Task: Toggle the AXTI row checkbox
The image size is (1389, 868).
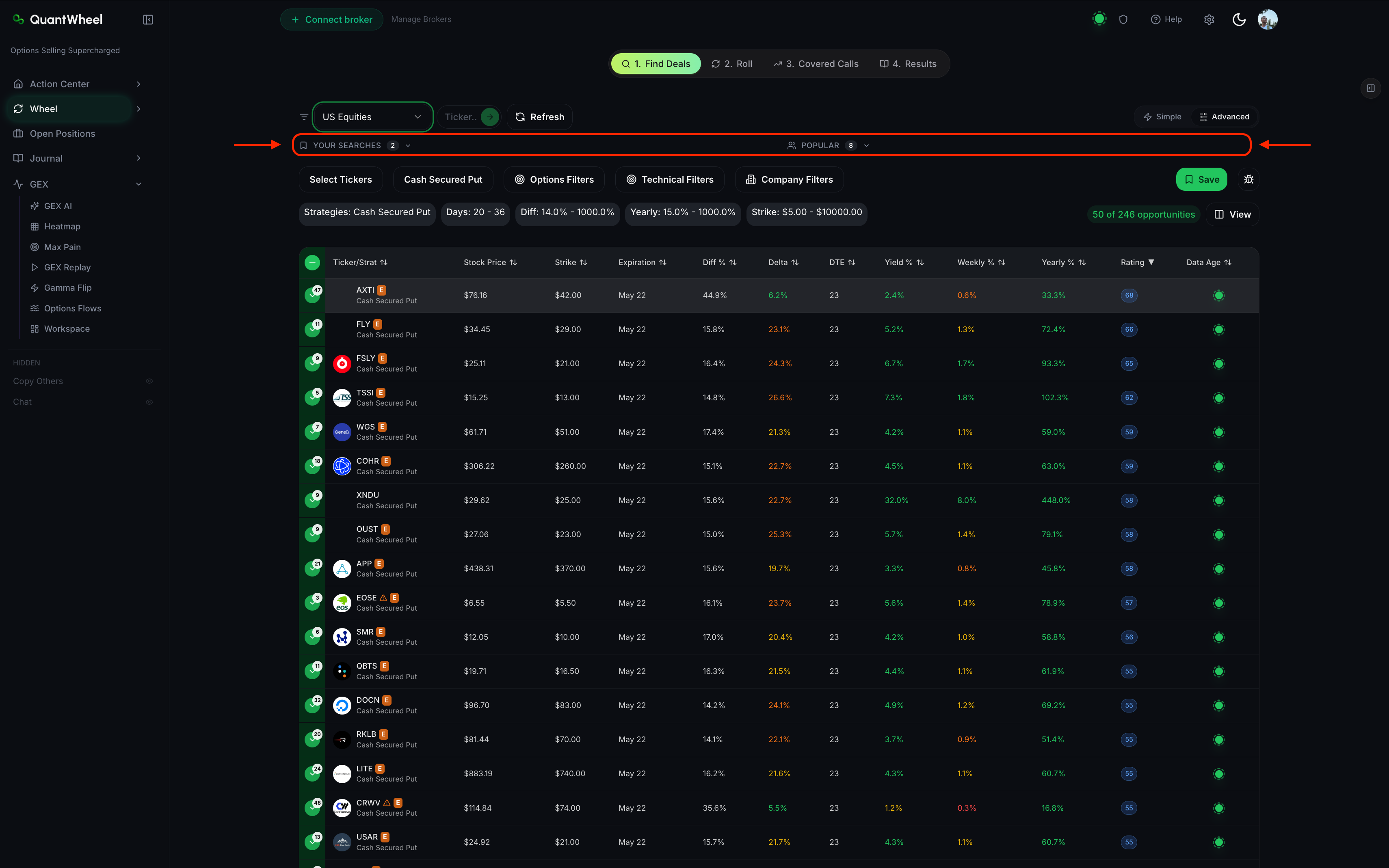Action: tap(312, 296)
